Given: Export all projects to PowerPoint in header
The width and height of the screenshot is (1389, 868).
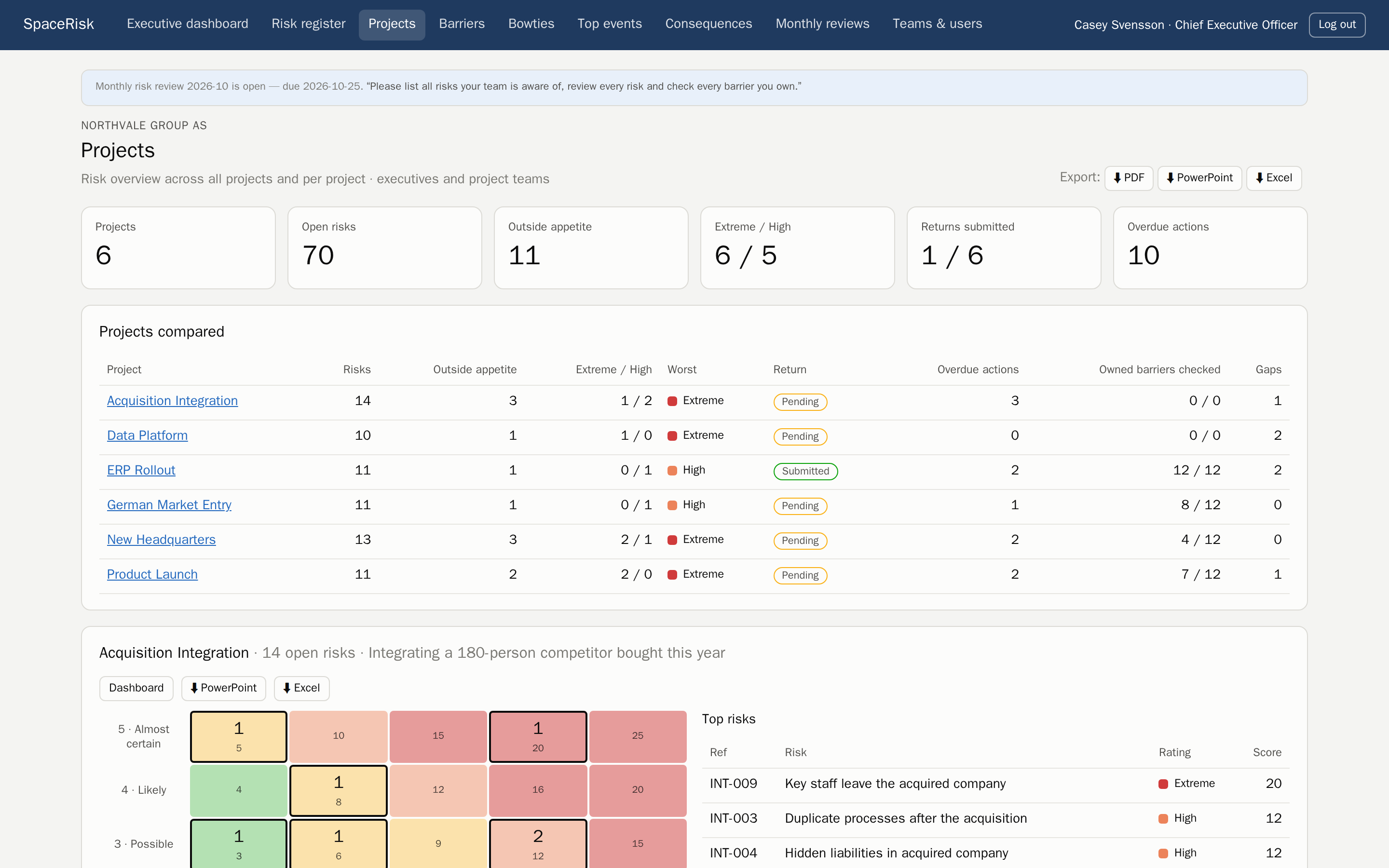Looking at the screenshot, I should point(1199,178).
